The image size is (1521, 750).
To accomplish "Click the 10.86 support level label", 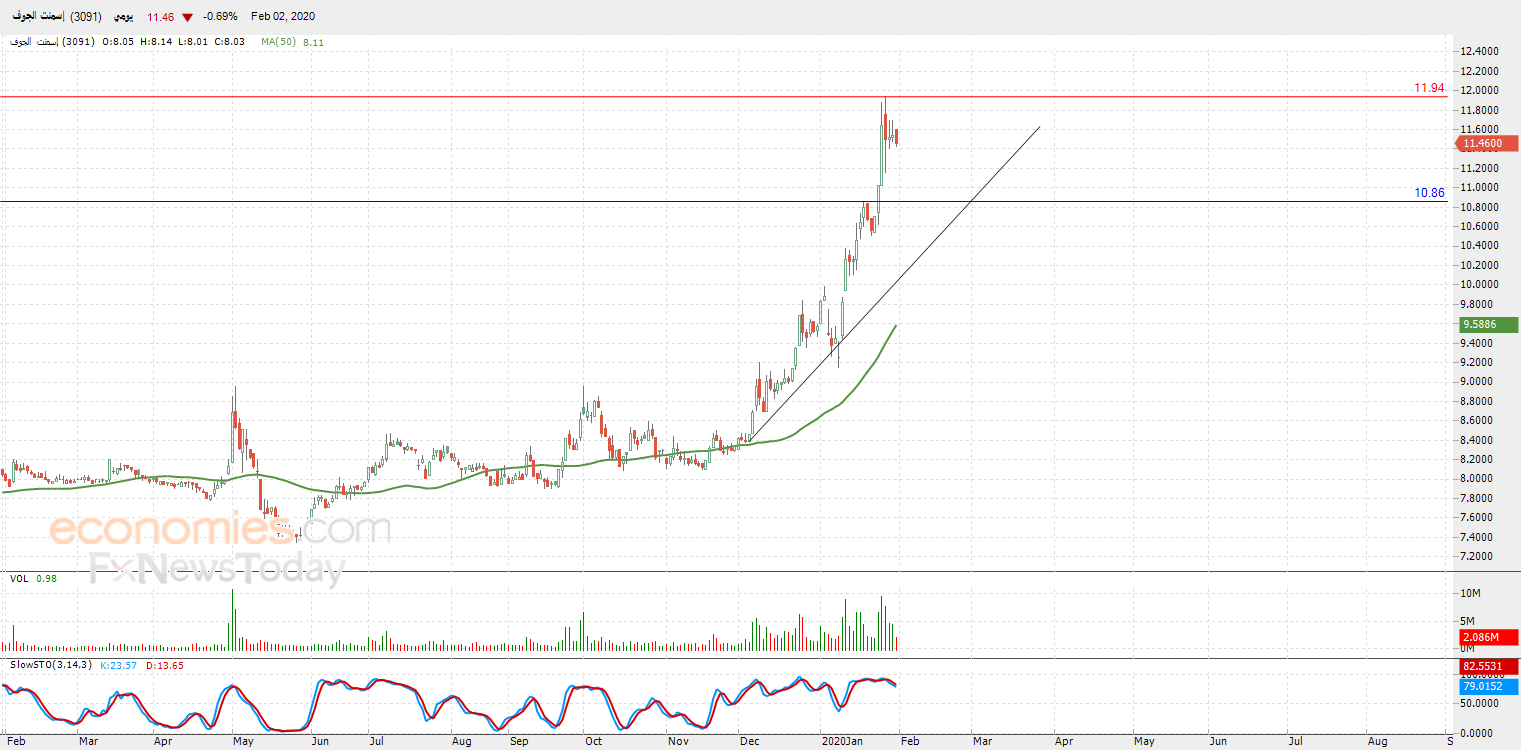I will click(x=1429, y=193).
